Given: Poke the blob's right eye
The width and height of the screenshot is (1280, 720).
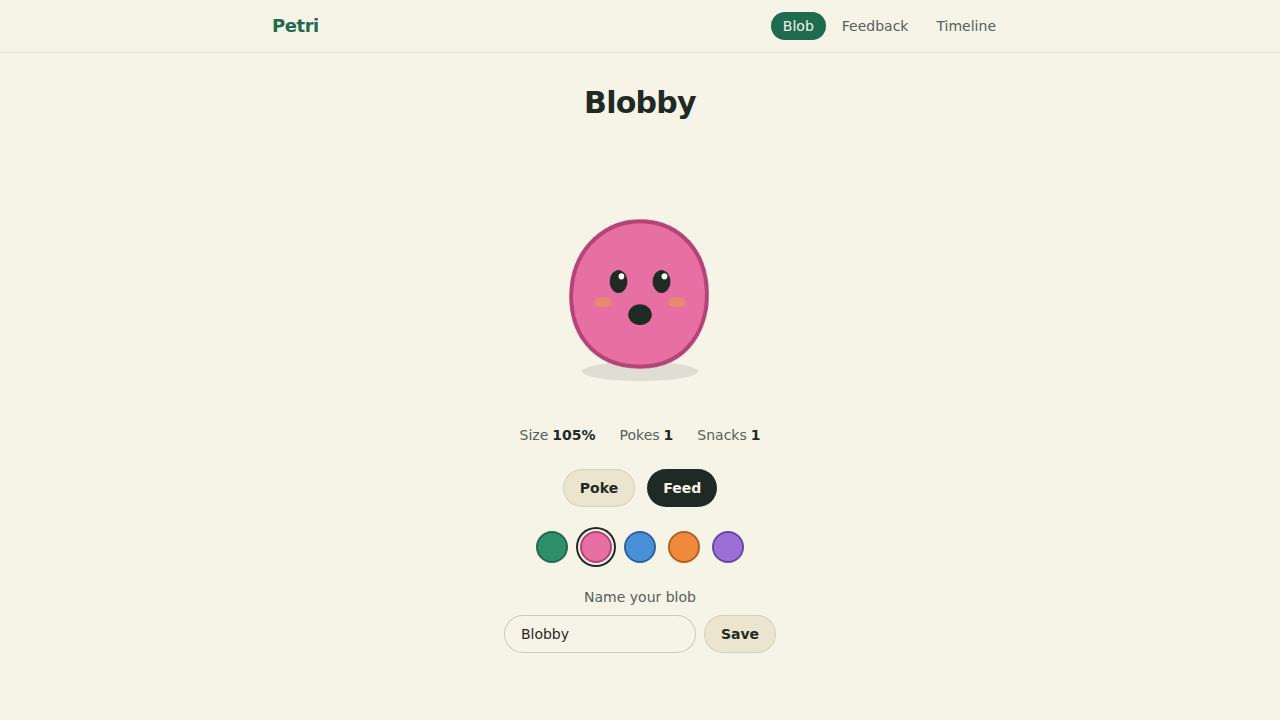Looking at the screenshot, I should [661, 281].
